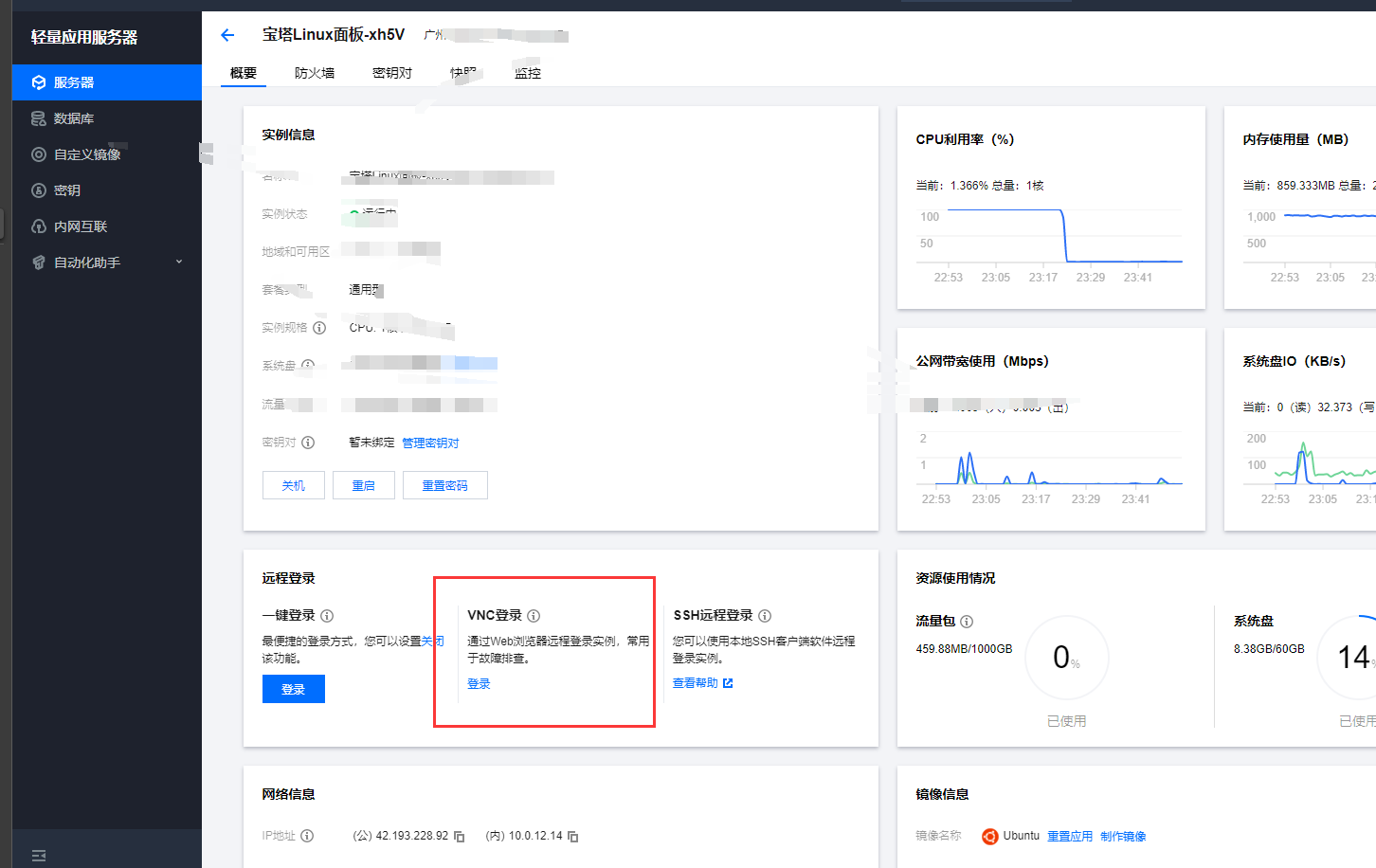Click the 内存使用量 (MB) chart heading

coord(1295,139)
